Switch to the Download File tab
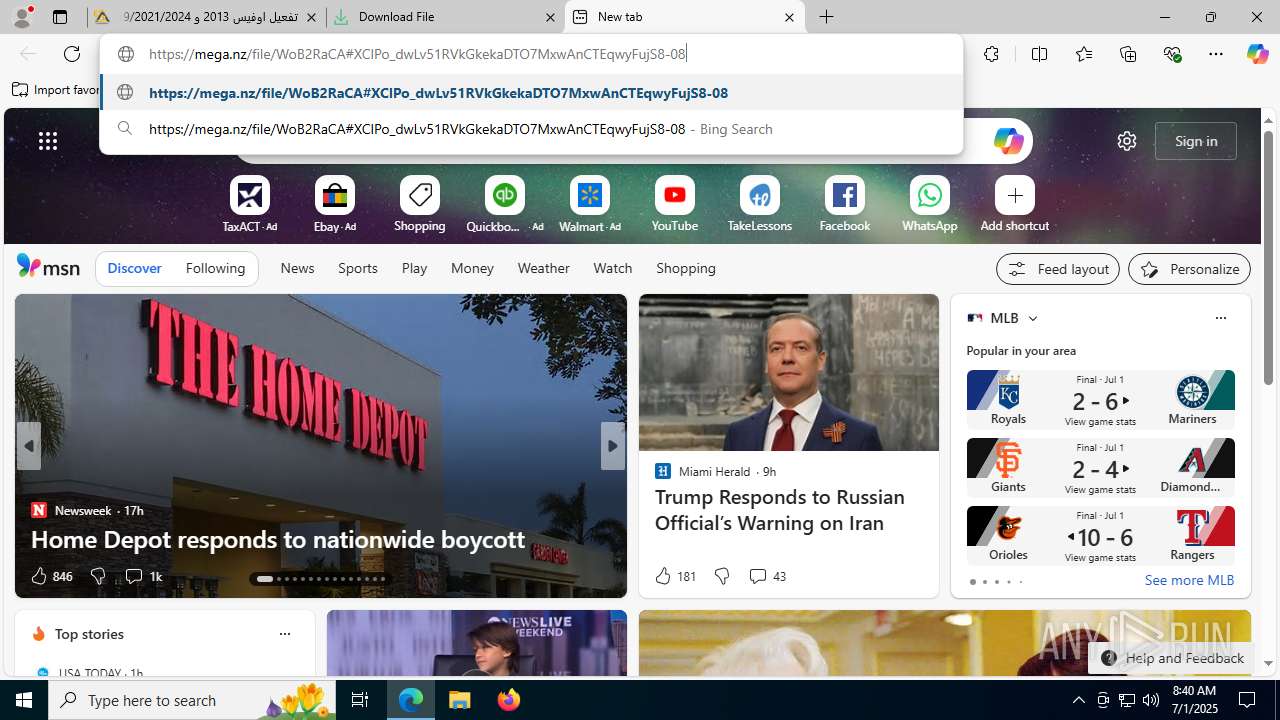1280x720 pixels. [445, 17]
